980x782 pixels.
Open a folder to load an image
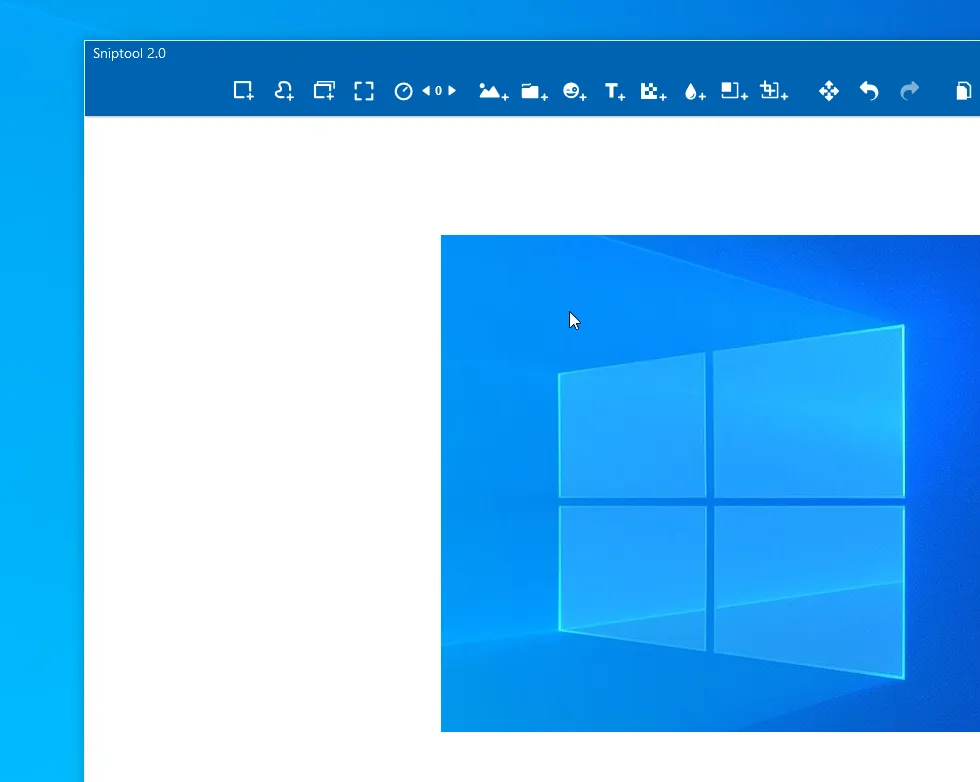click(x=533, y=90)
